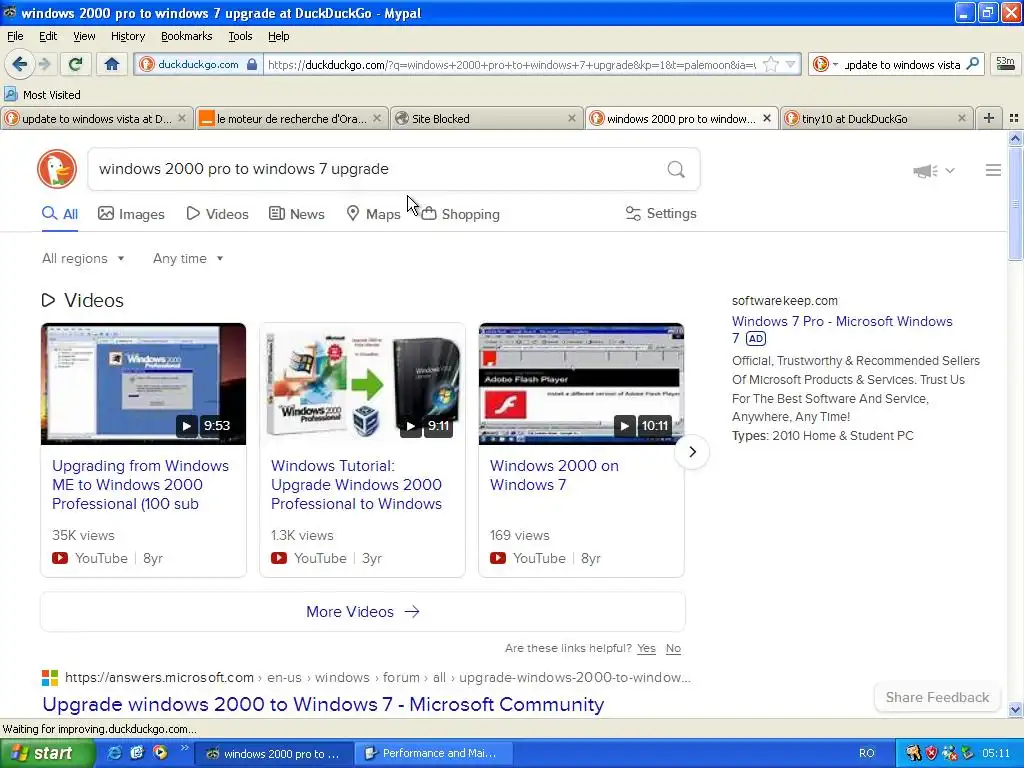Open the search Settings dropdown

coord(661,213)
